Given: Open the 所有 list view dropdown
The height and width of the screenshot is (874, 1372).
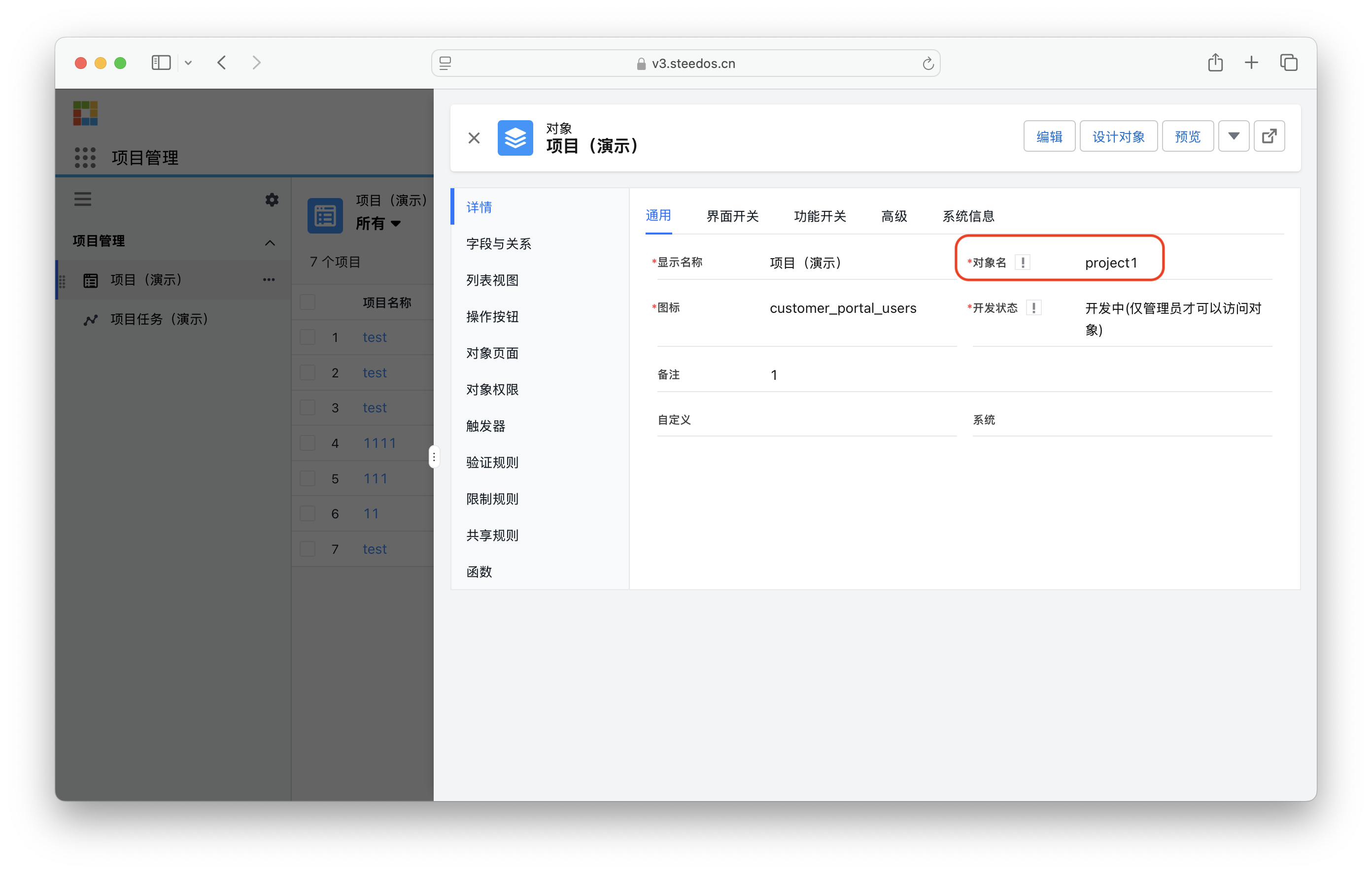Looking at the screenshot, I should click(378, 223).
